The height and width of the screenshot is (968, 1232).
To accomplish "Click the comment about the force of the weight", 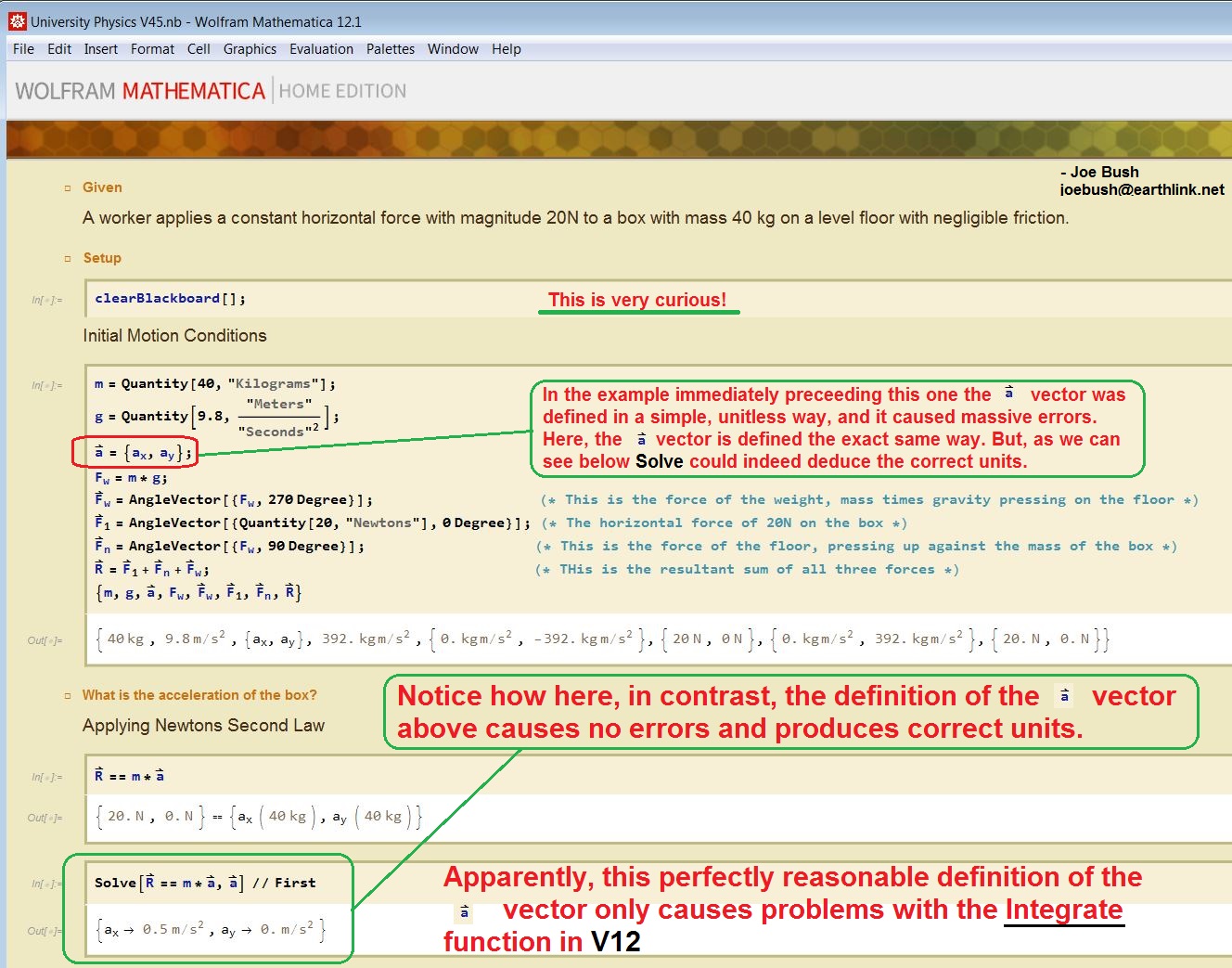I will pyautogui.click(x=869, y=499).
